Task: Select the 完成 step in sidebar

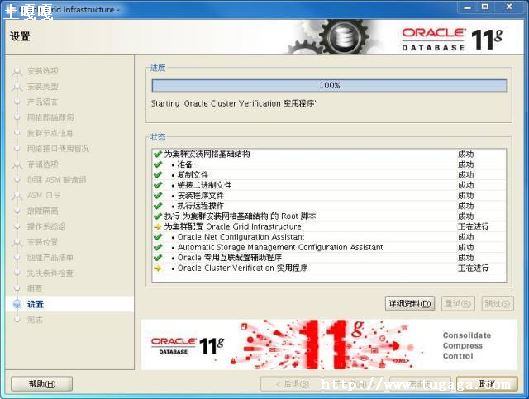Action: (x=35, y=319)
